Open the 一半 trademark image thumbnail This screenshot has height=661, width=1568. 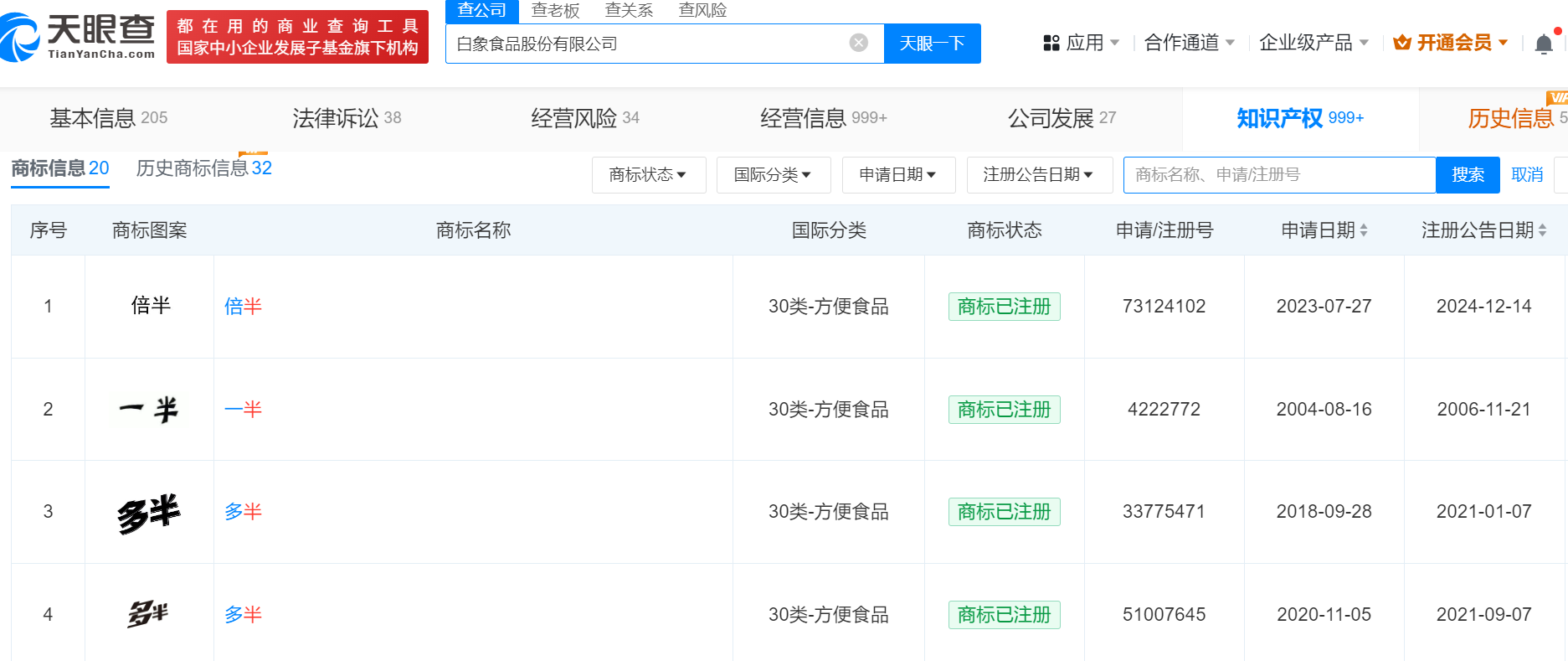(149, 410)
